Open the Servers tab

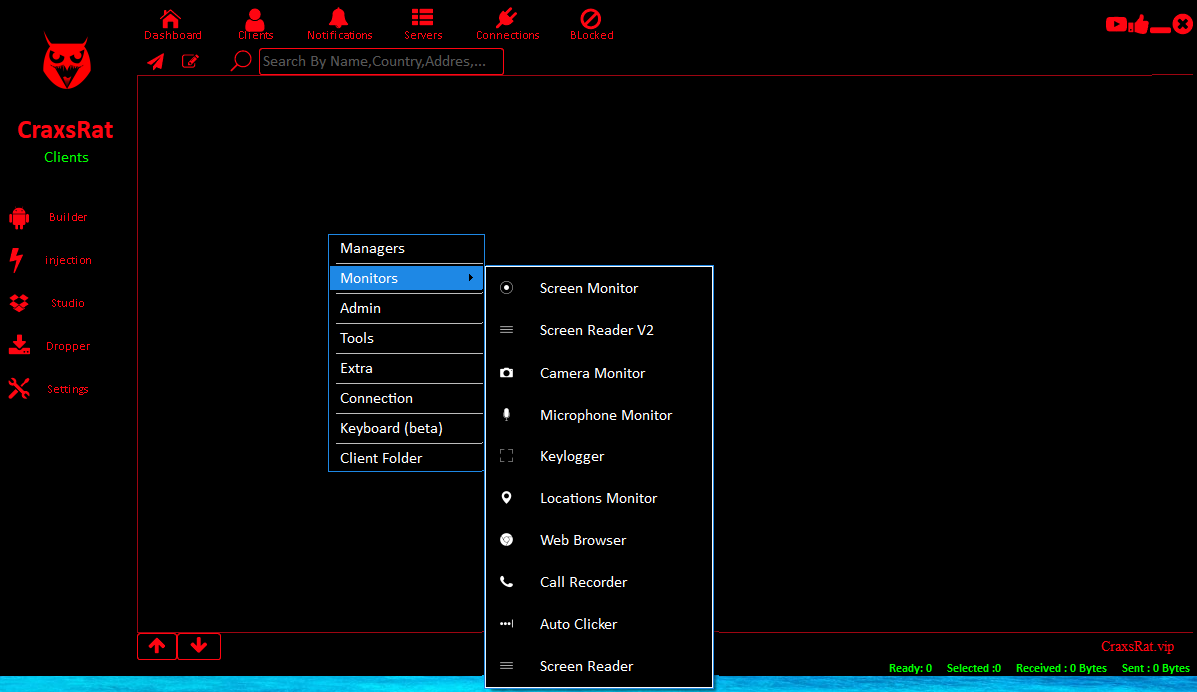click(x=423, y=24)
